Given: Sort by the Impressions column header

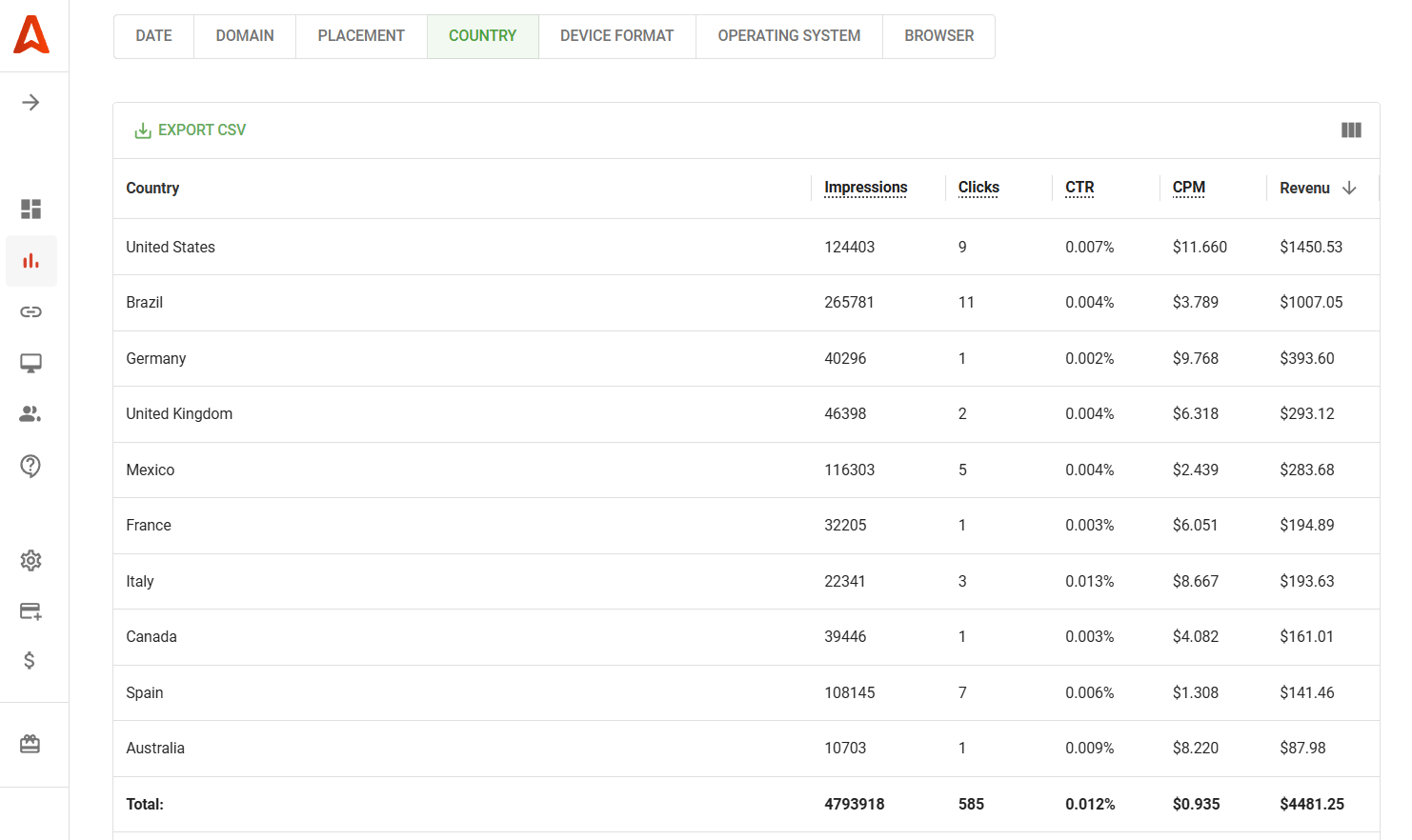Looking at the screenshot, I should (x=865, y=188).
